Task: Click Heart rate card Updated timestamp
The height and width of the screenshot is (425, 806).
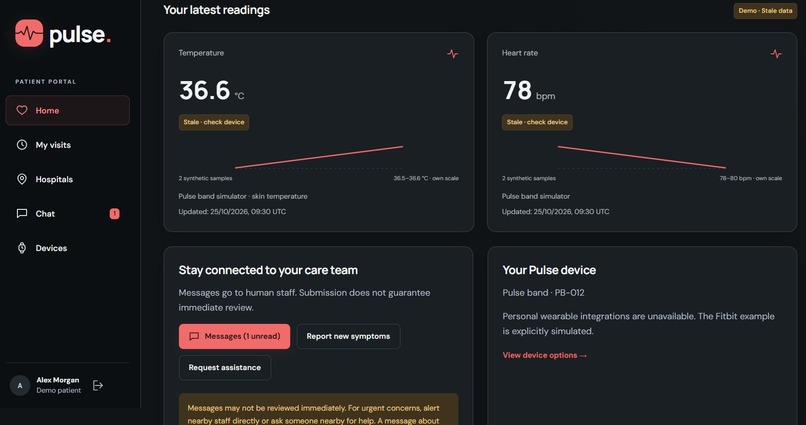Action: coord(556,212)
